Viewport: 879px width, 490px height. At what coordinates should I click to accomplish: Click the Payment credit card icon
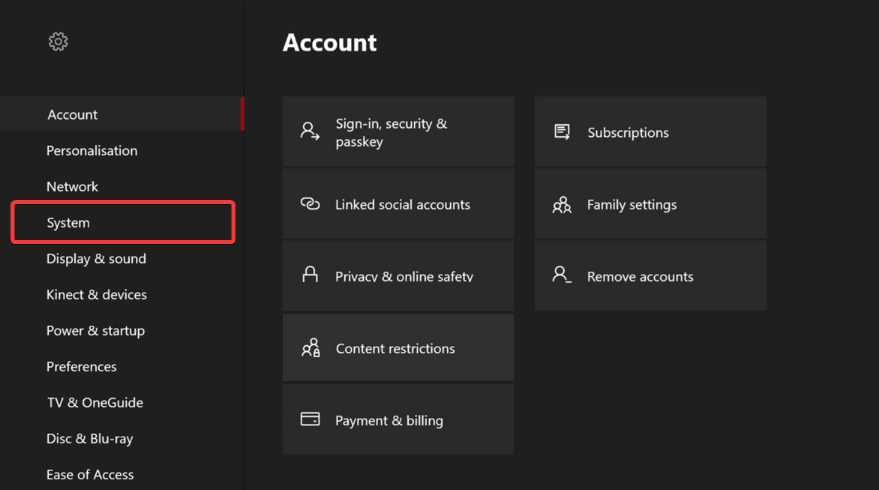[310, 419]
